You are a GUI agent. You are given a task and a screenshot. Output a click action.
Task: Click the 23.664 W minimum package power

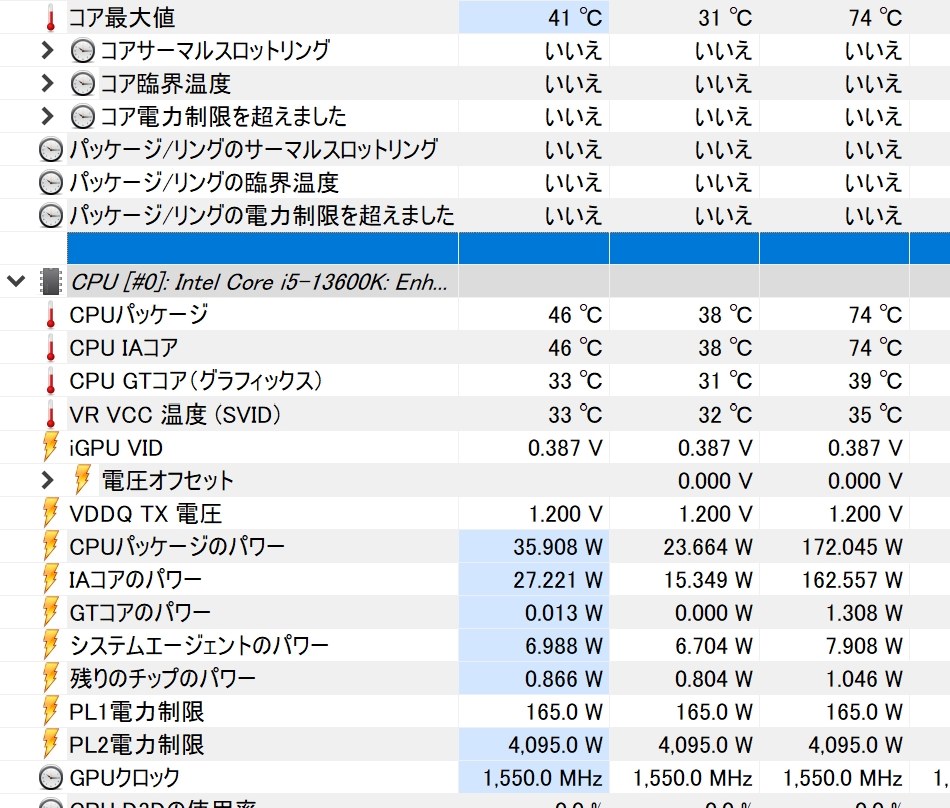(708, 547)
